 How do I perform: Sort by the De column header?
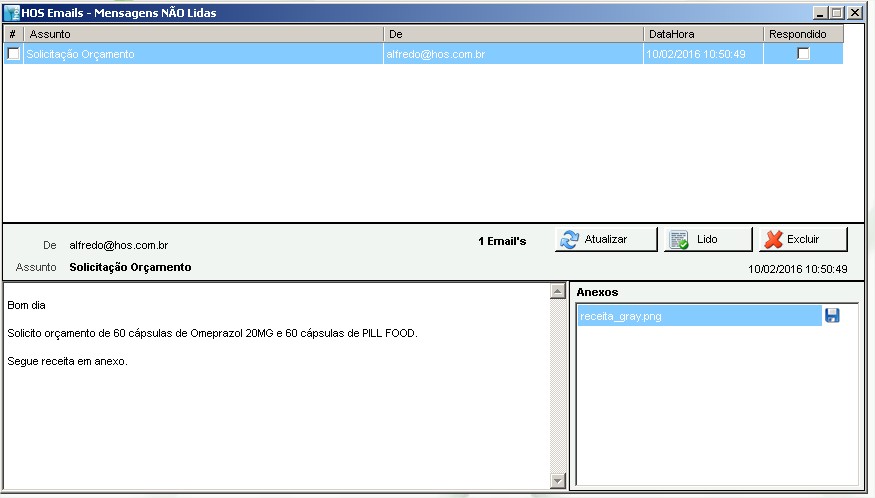514,34
